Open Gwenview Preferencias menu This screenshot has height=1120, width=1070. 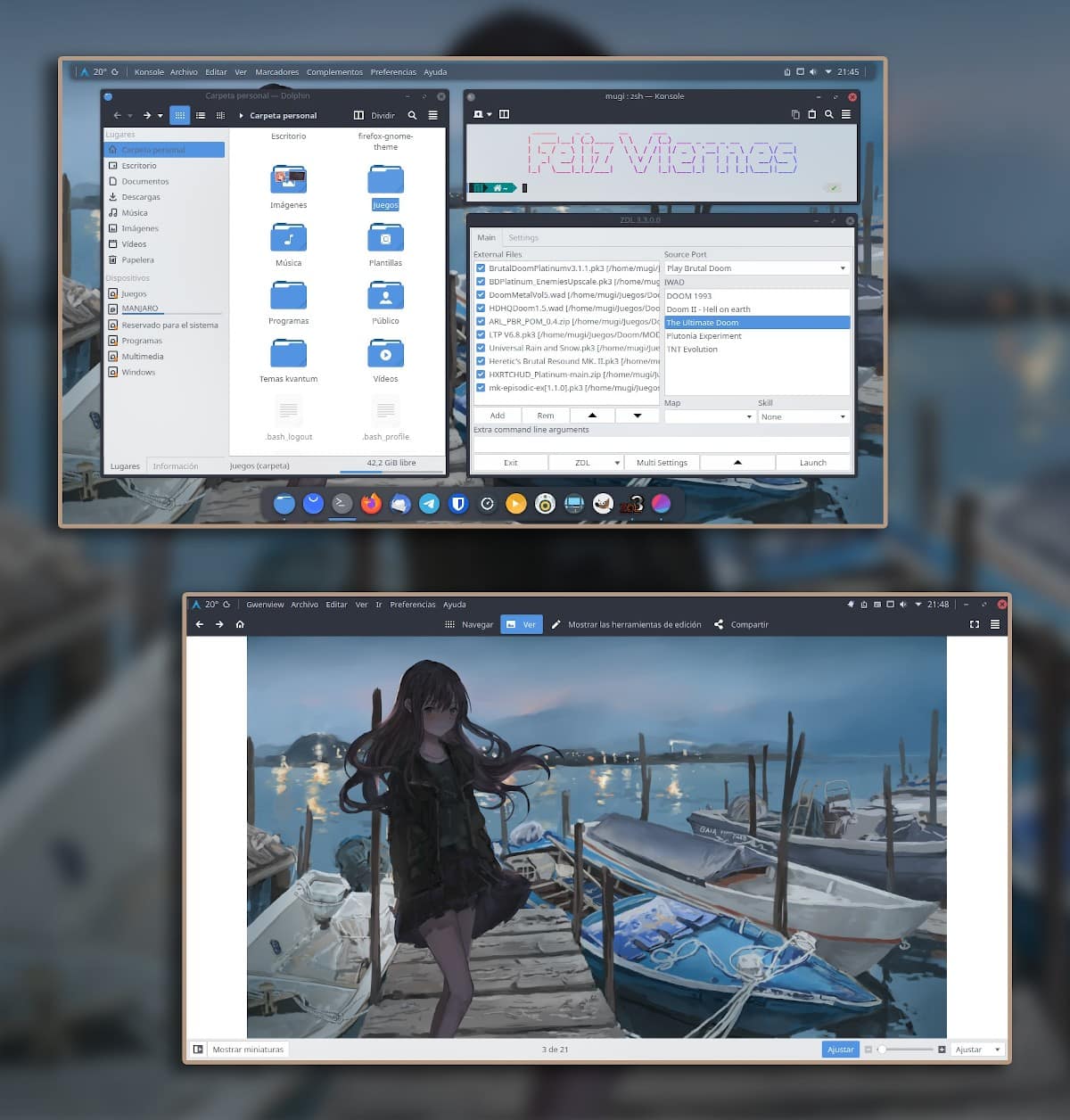click(413, 605)
